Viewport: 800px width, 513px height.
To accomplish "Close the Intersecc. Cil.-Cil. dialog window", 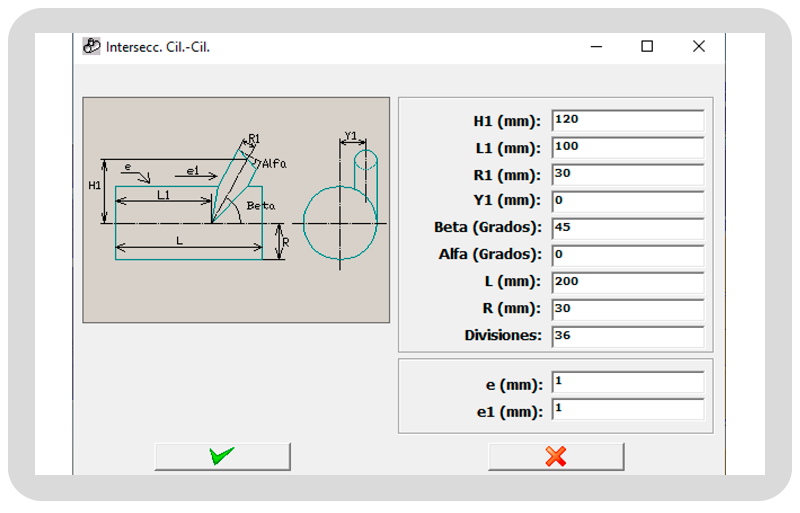I will 699,46.
